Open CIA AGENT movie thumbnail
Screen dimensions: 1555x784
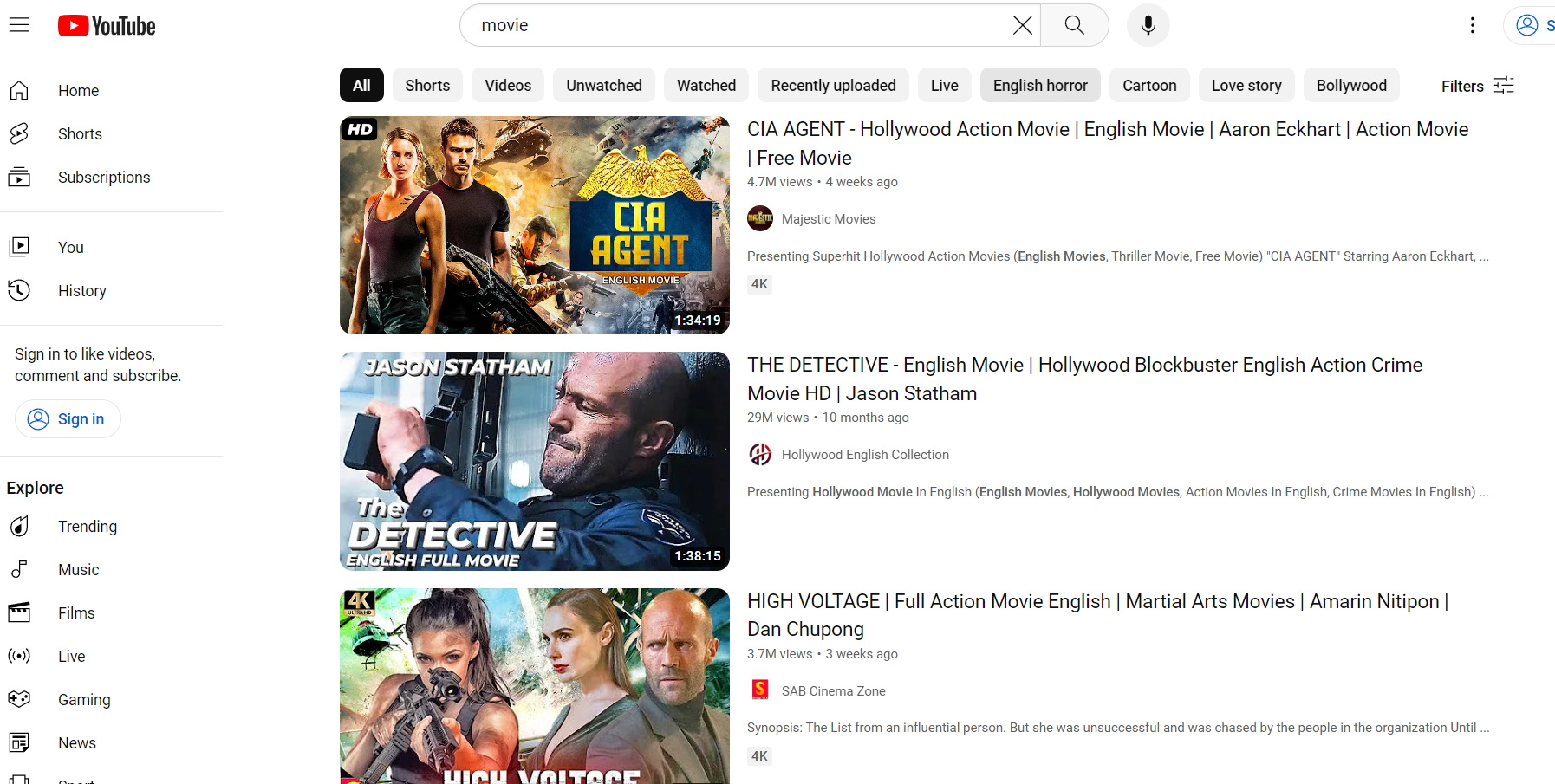click(x=535, y=225)
